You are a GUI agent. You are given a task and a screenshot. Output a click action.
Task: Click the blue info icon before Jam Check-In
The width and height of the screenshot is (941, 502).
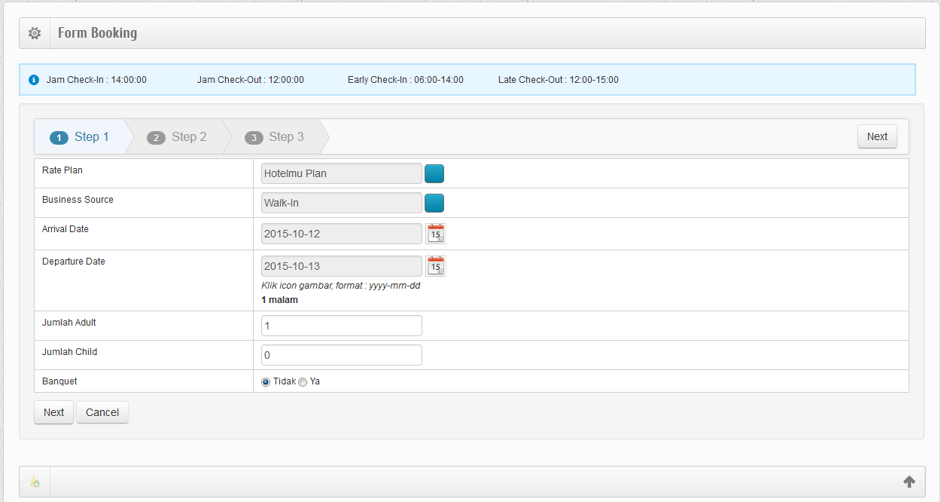tap(34, 80)
